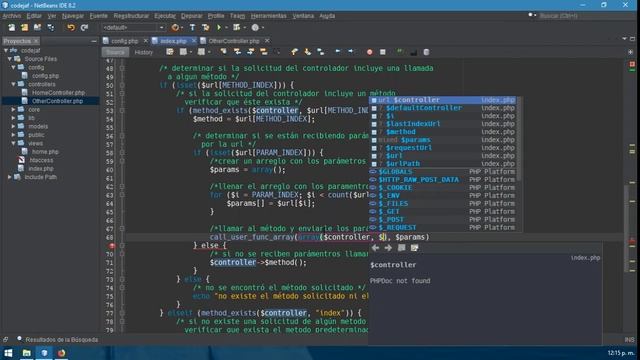The height and width of the screenshot is (360, 640).
Task: Click the Redo arrow icon
Action: coord(84,27)
